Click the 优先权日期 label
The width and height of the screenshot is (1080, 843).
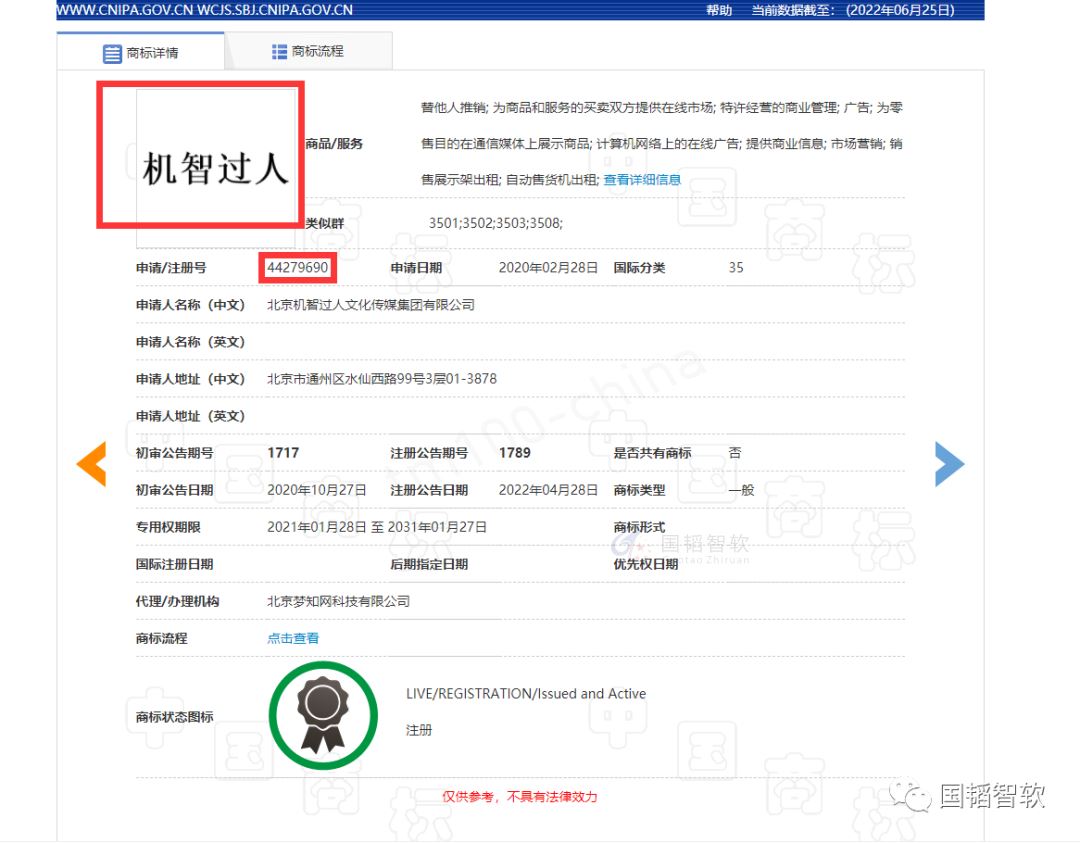point(645,564)
